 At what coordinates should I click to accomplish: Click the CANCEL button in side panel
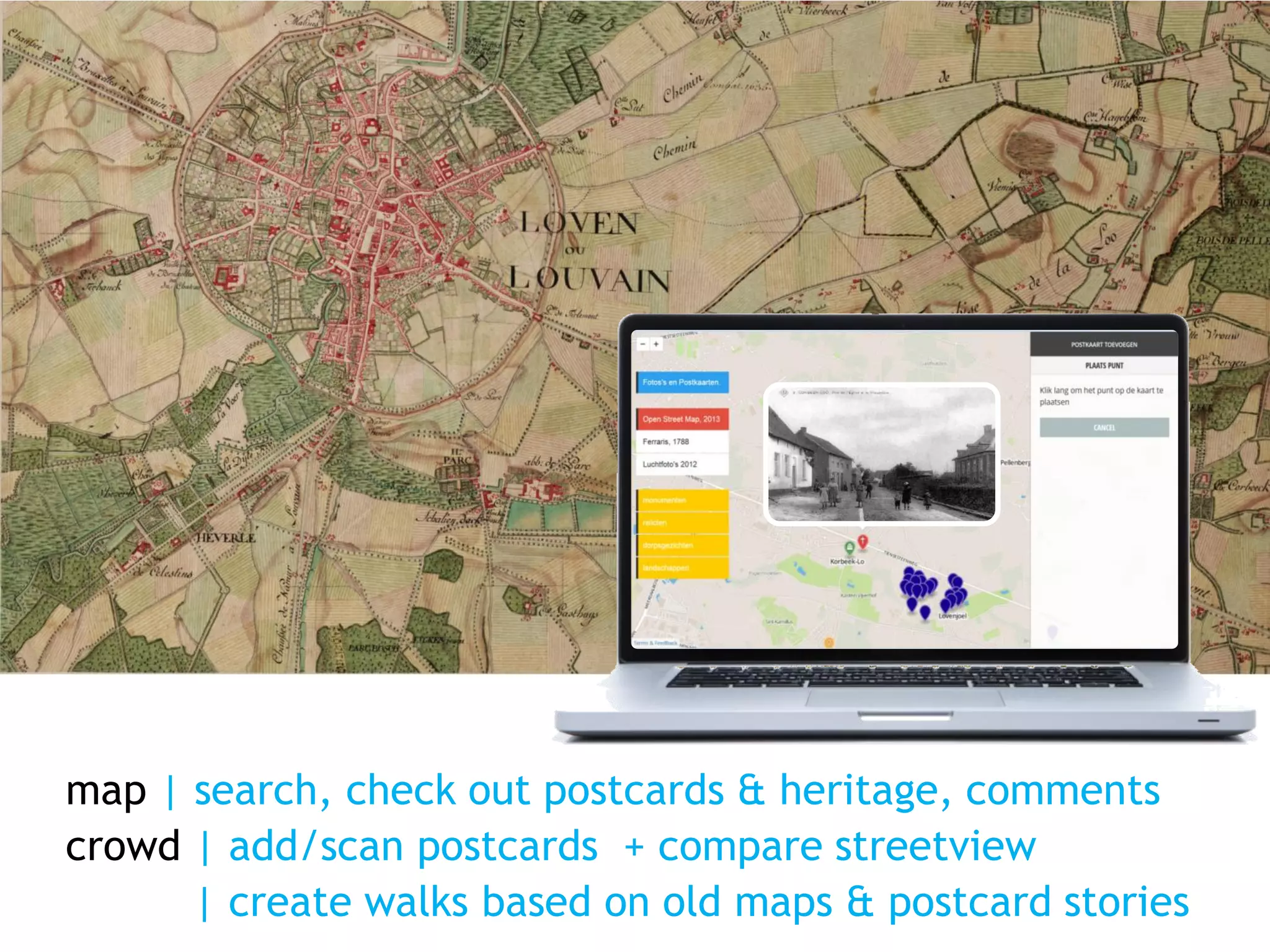pos(1104,428)
